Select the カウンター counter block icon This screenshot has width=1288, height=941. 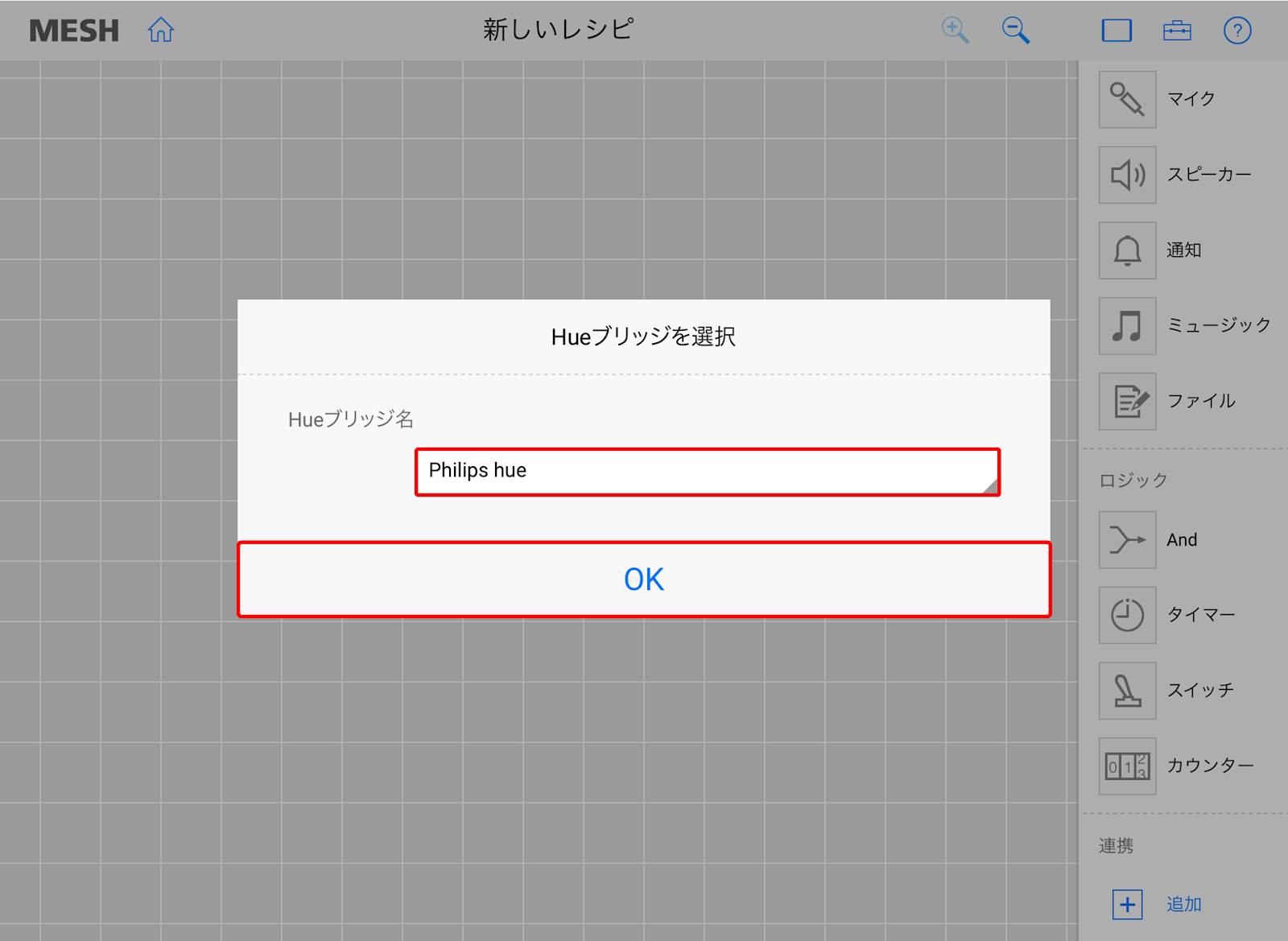click(1127, 766)
